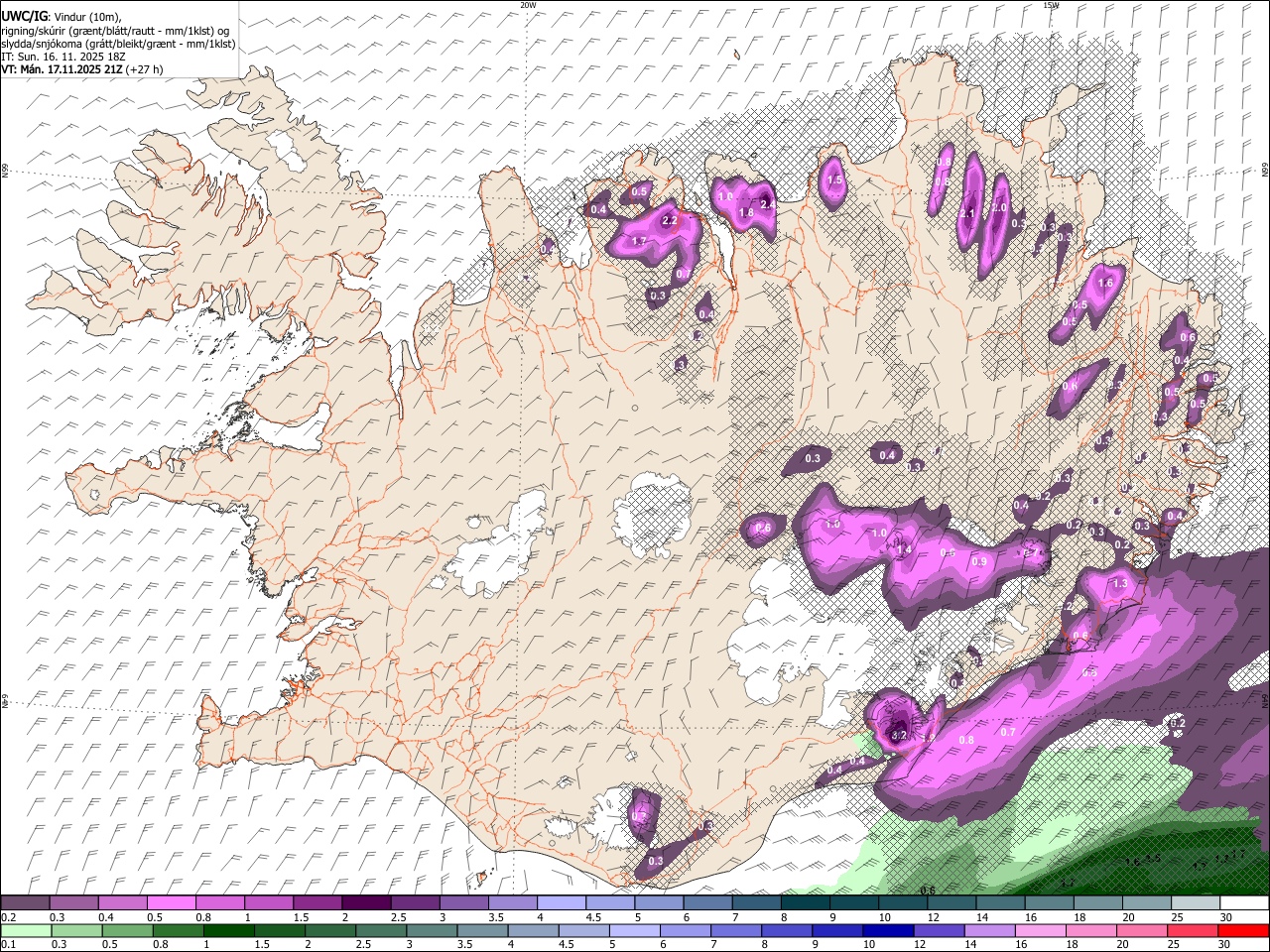
Task: Click the "1.4" snowfall value on the map
Action: click(x=903, y=548)
